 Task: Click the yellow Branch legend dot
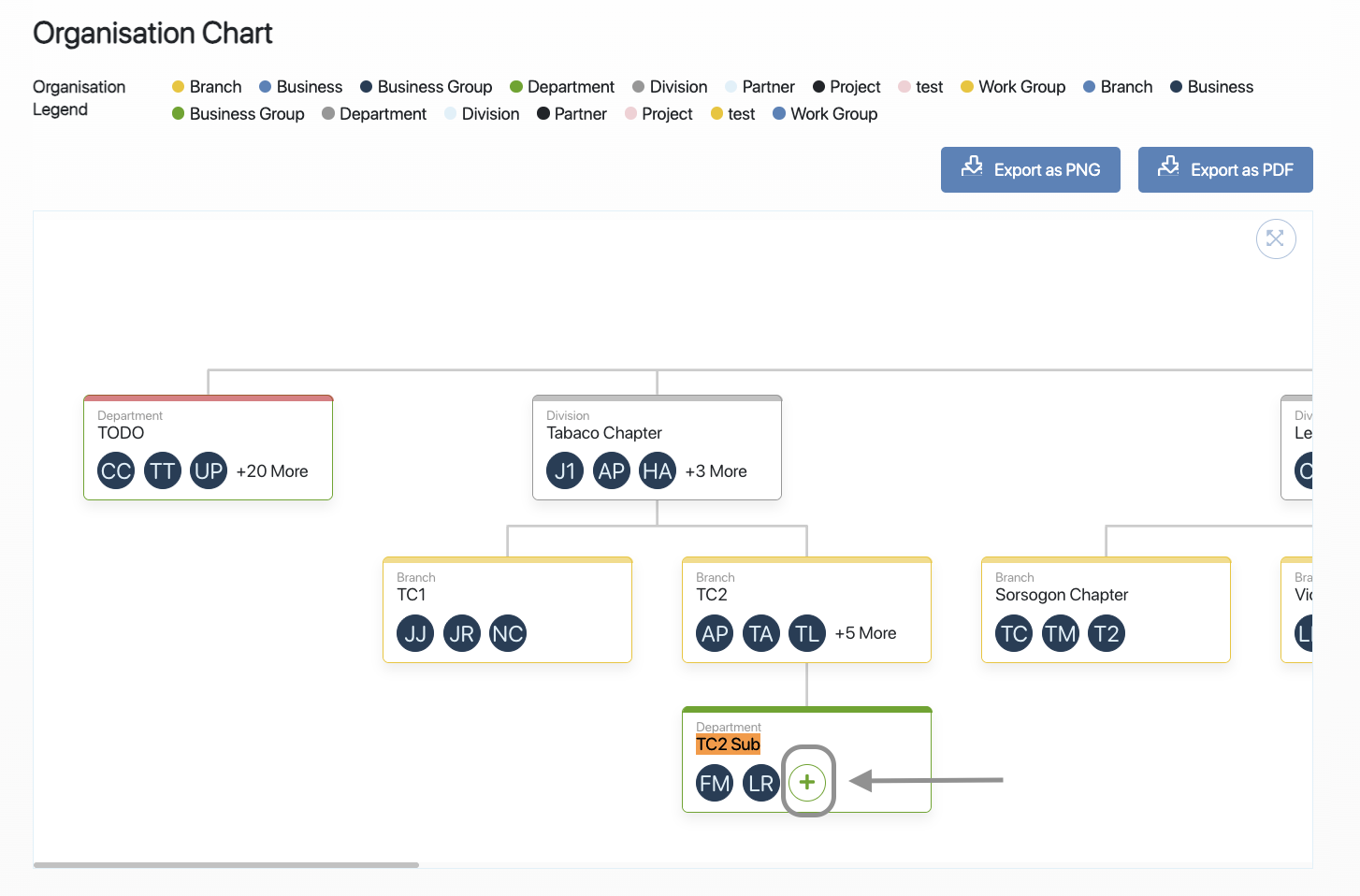(x=178, y=87)
